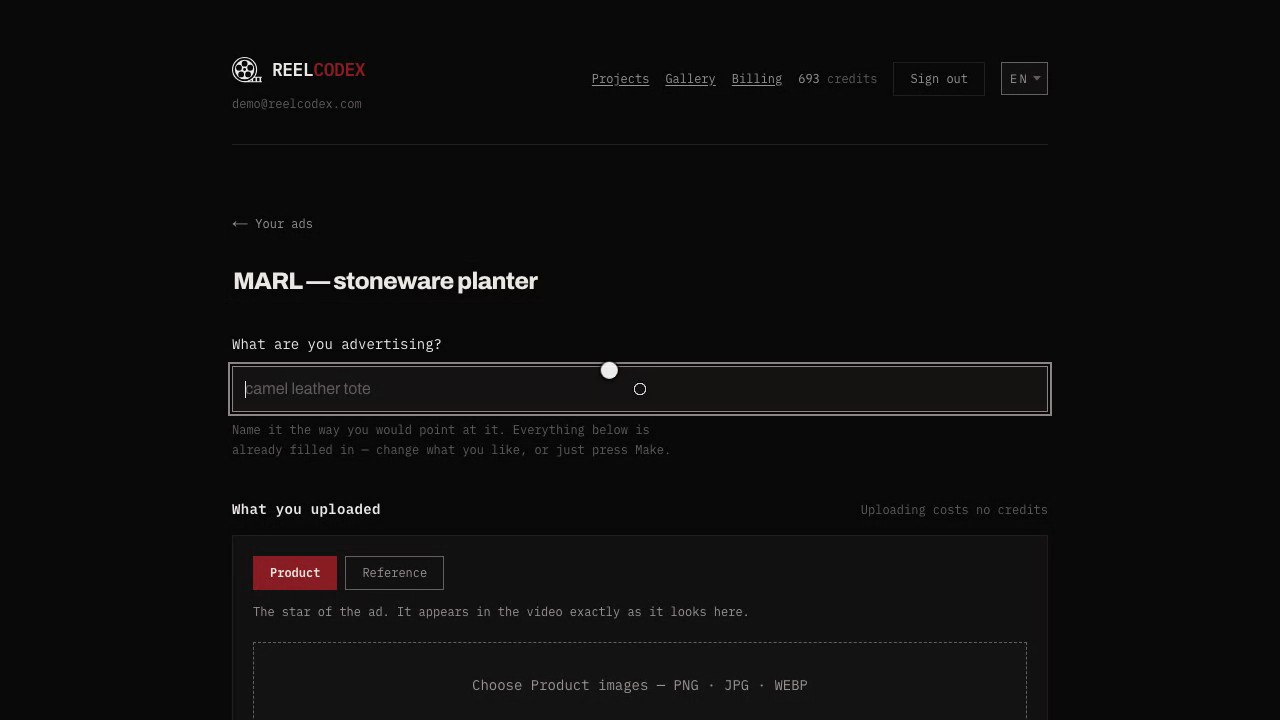Click the 693 credits balance text

837,79
